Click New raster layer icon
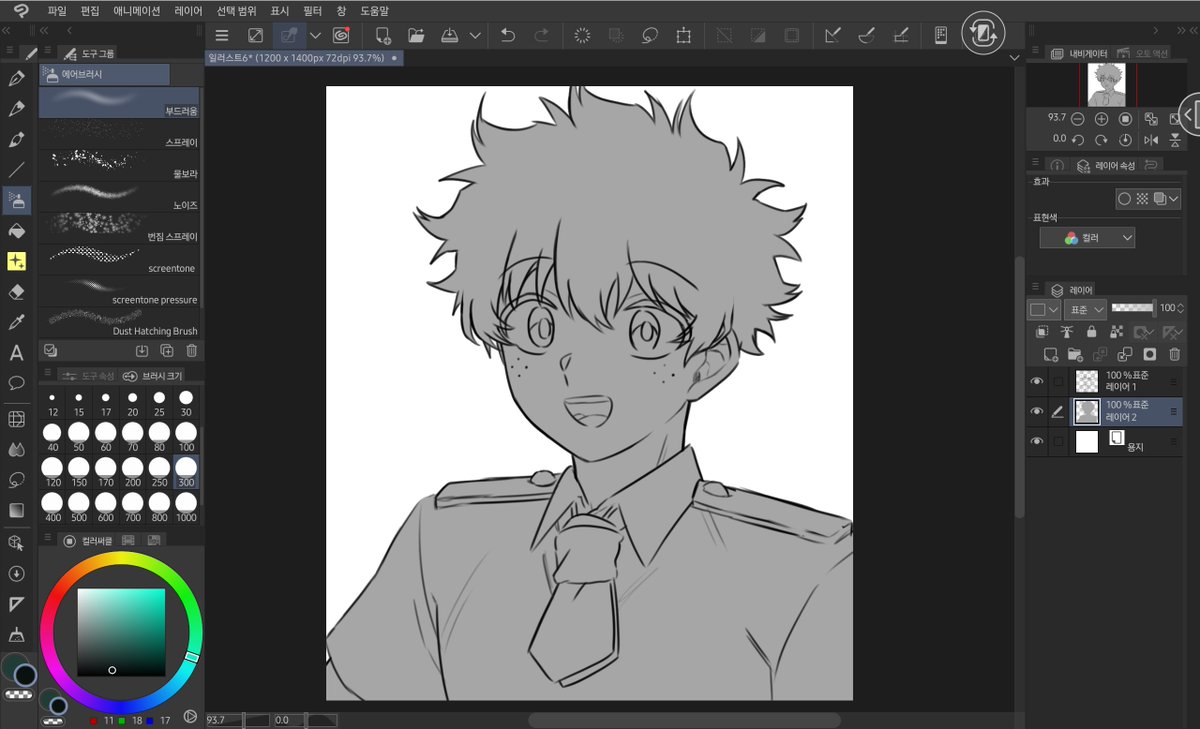Viewport: 1200px width, 729px height. tap(1050, 354)
